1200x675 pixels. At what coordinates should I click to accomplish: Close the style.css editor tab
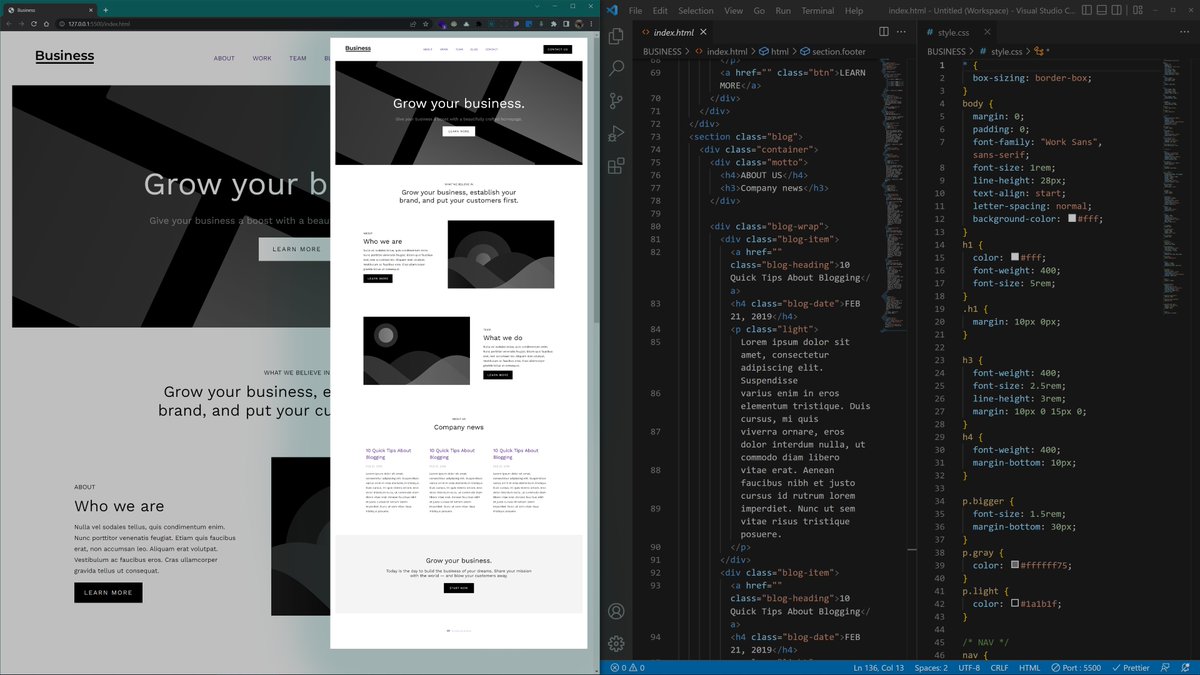[987, 32]
